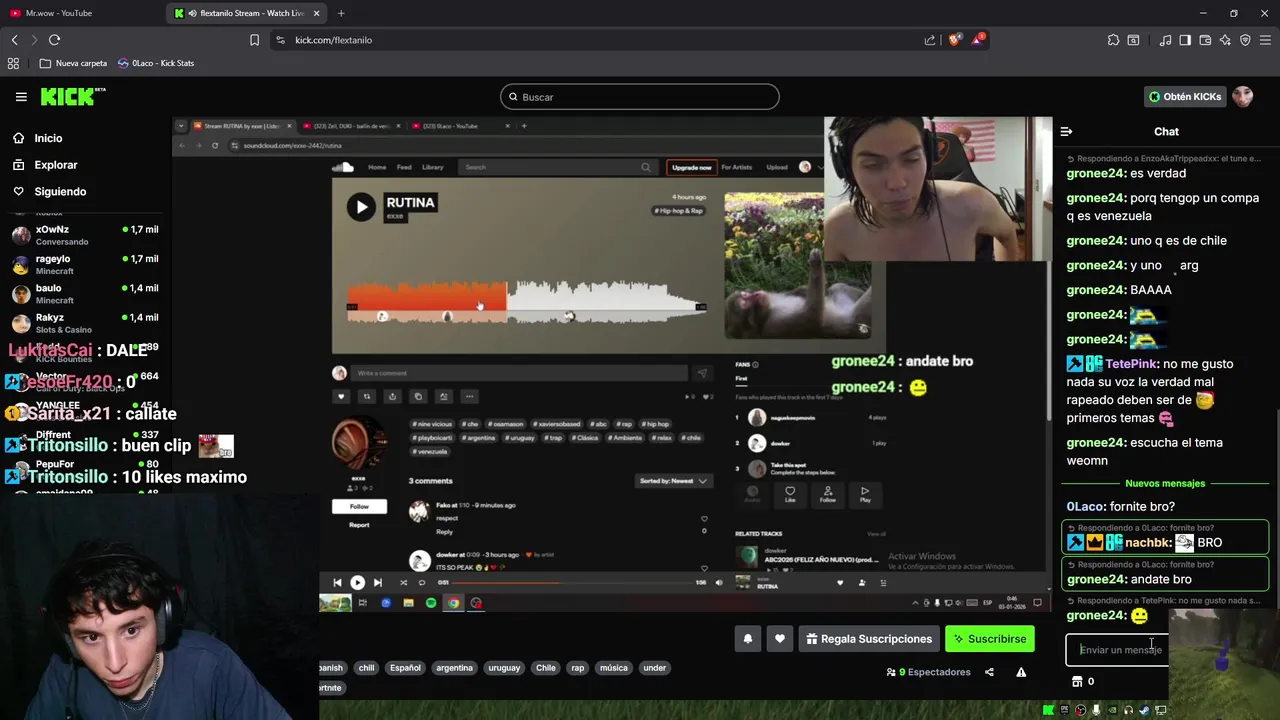Toggle shuffle in SoundCloud bottom player

[x=403, y=582]
